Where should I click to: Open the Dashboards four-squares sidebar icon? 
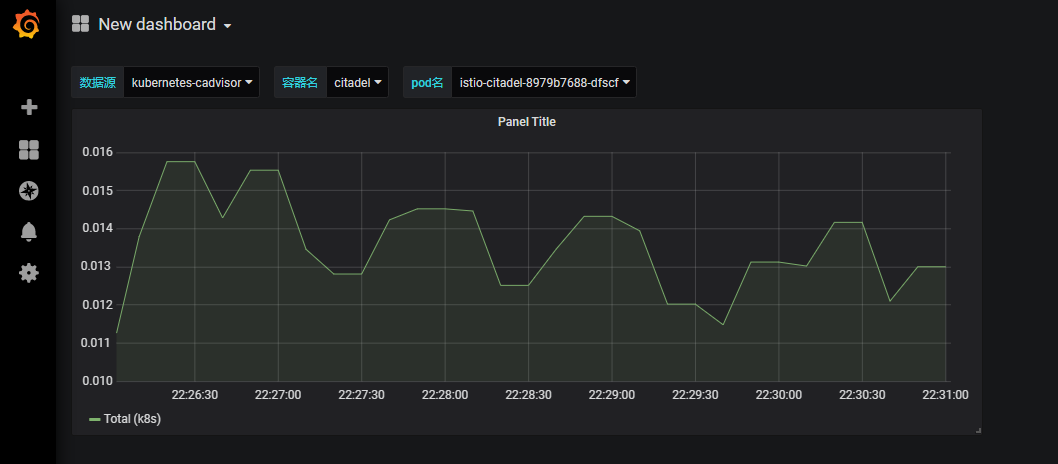click(x=29, y=150)
